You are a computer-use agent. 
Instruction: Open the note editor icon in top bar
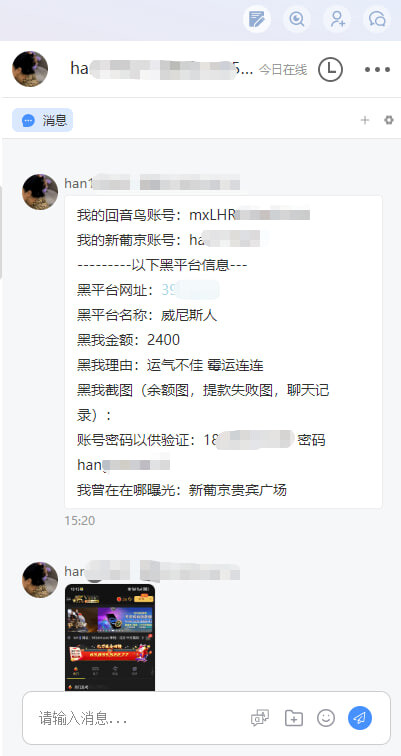tap(256, 20)
